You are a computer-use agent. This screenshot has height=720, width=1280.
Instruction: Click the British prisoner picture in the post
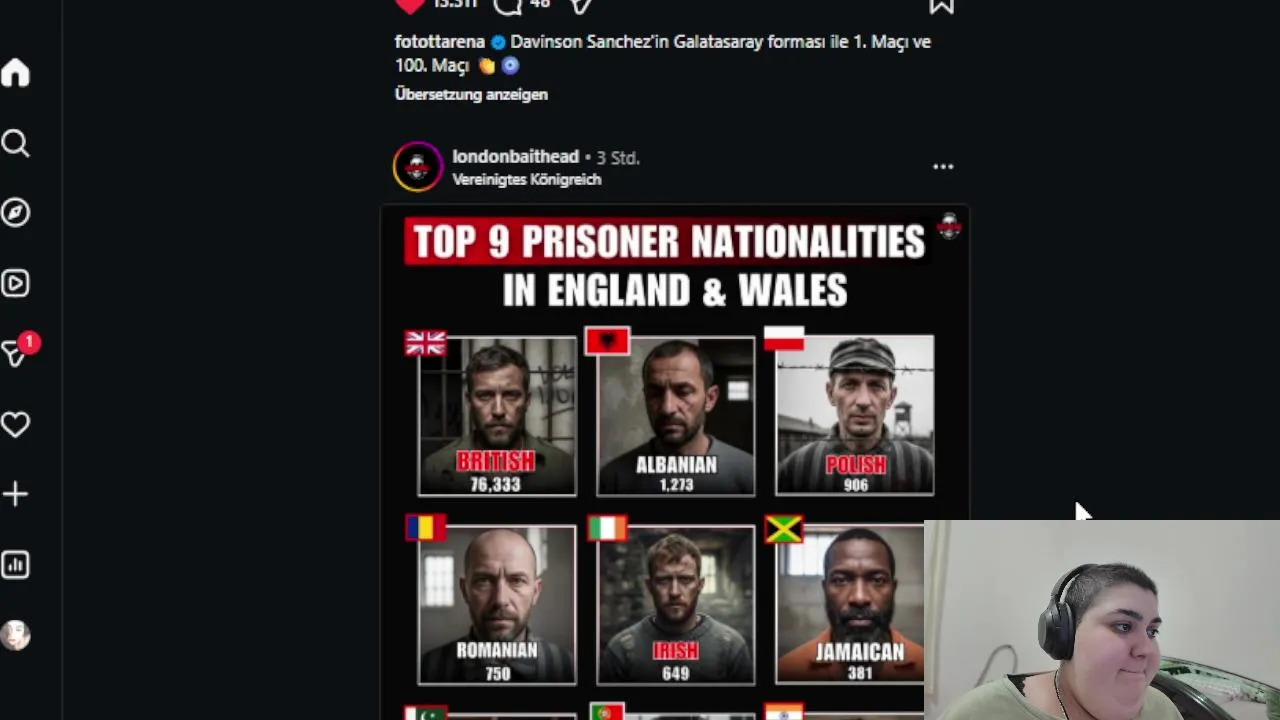tap(497, 415)
